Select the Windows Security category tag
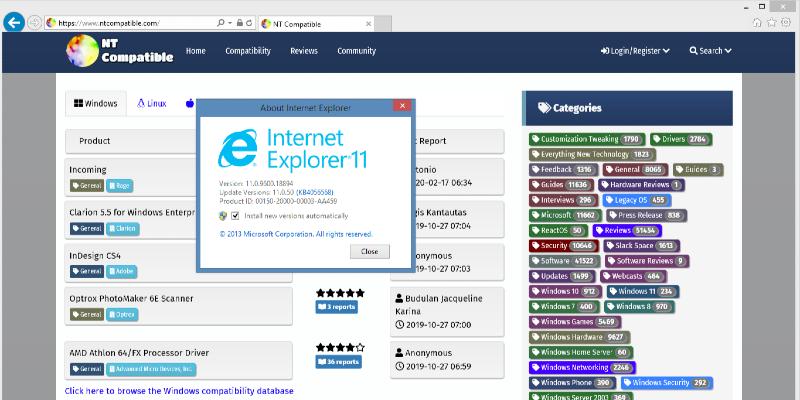The width and height of the screenshot is (800, 400). [666, 383]
